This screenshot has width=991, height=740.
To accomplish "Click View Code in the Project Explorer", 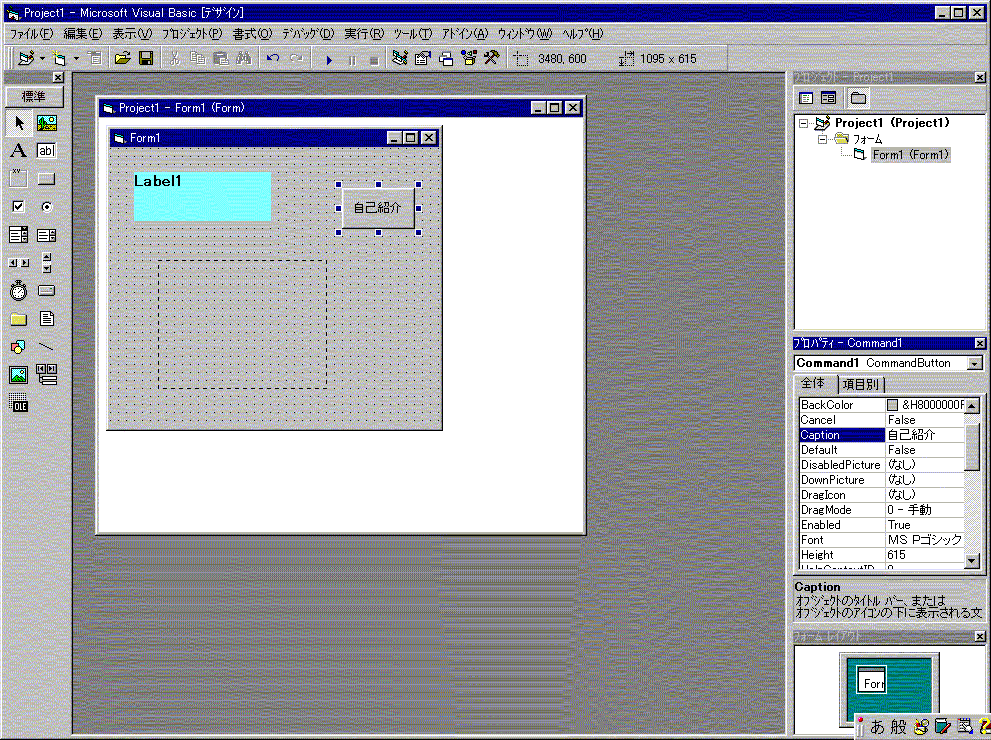I will tap(806, 98).
